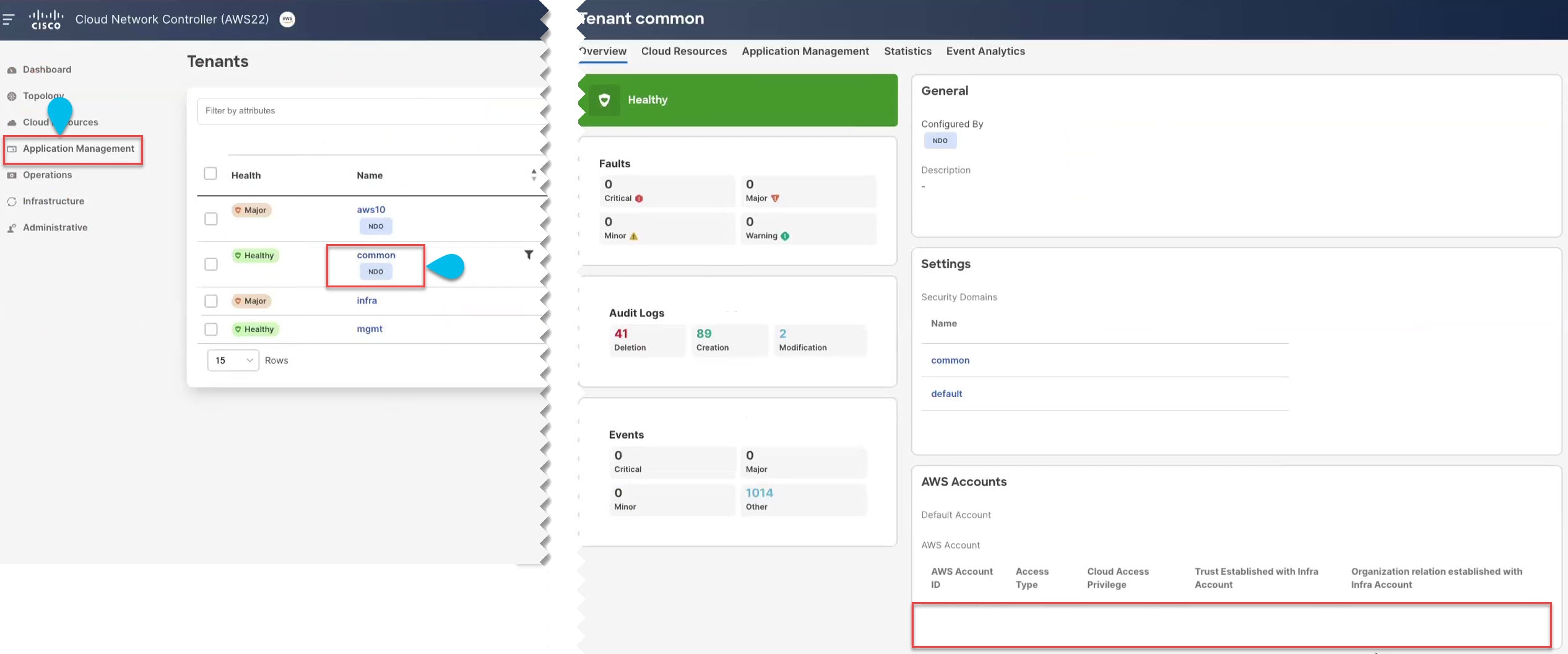Click the NDO tag under Configured By
This screenshot has height=654, width=1568.
point(940,141)
